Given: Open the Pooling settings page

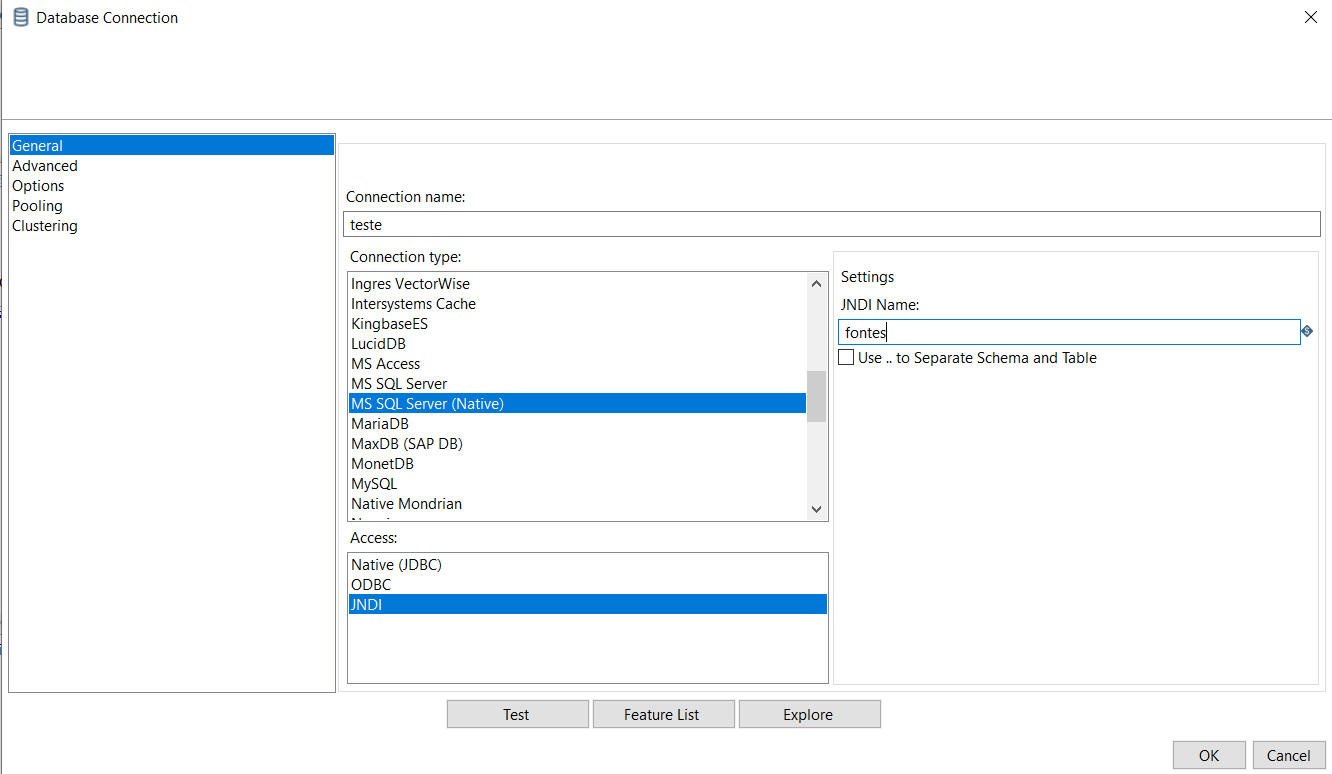Looking at the screenshot, I should pyautogui.click(x=172, y=205).
